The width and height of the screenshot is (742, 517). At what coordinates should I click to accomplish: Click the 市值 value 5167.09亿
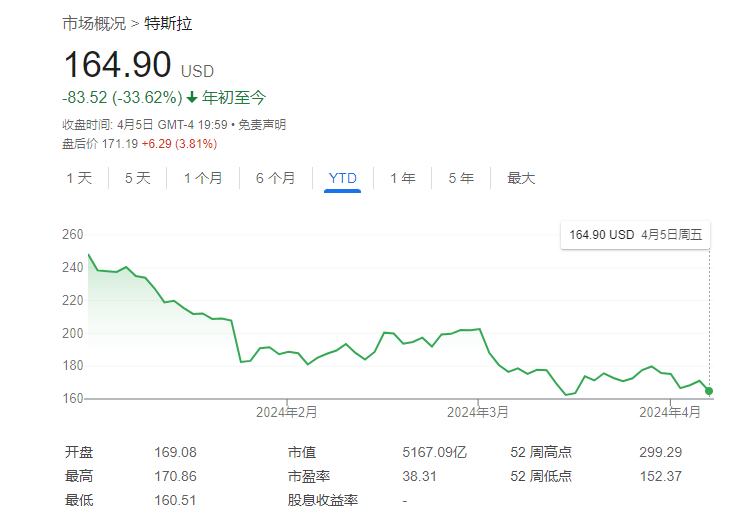click(x=434, y=452)
